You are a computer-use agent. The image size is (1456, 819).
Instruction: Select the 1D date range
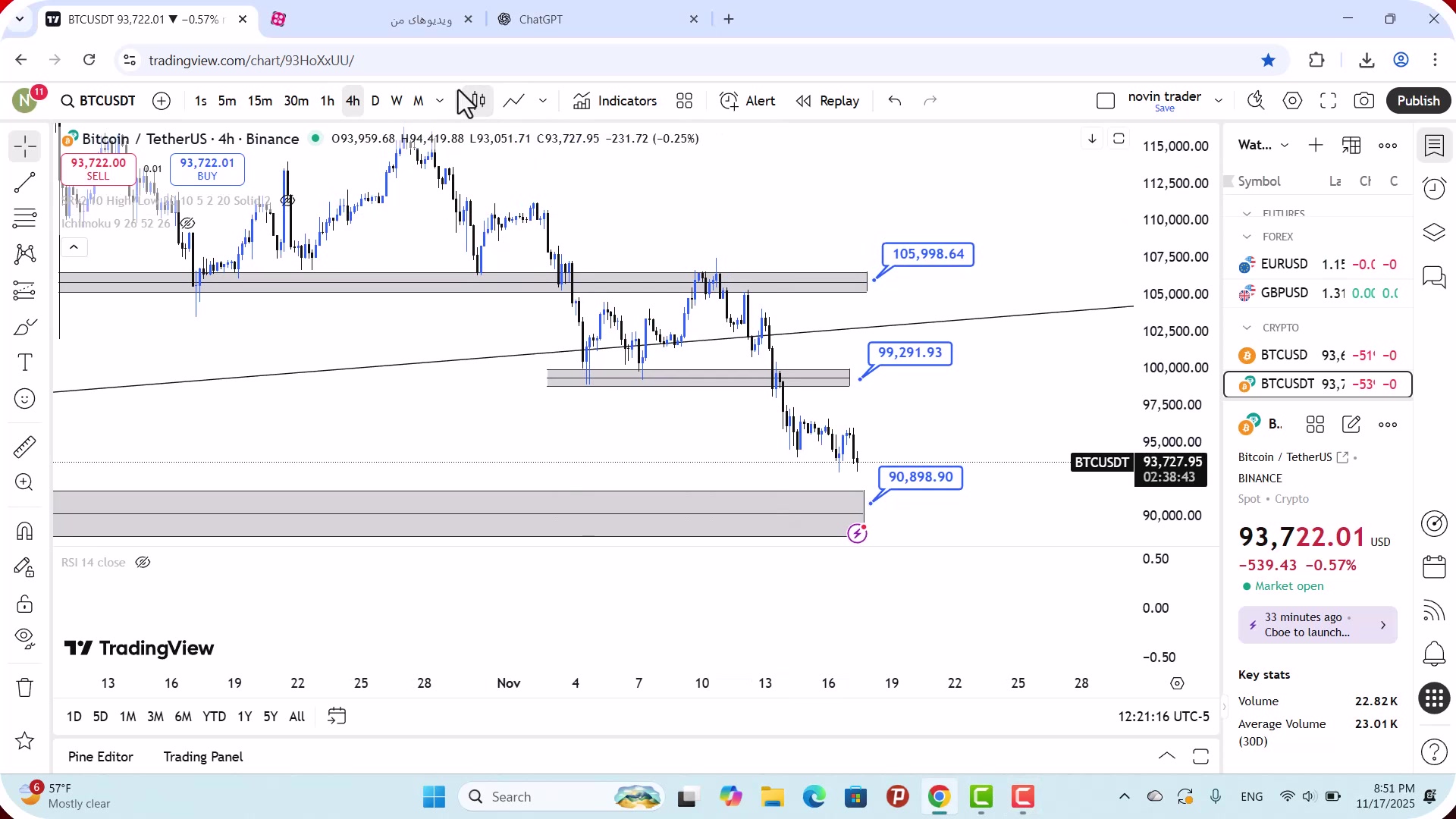(74, 717)
